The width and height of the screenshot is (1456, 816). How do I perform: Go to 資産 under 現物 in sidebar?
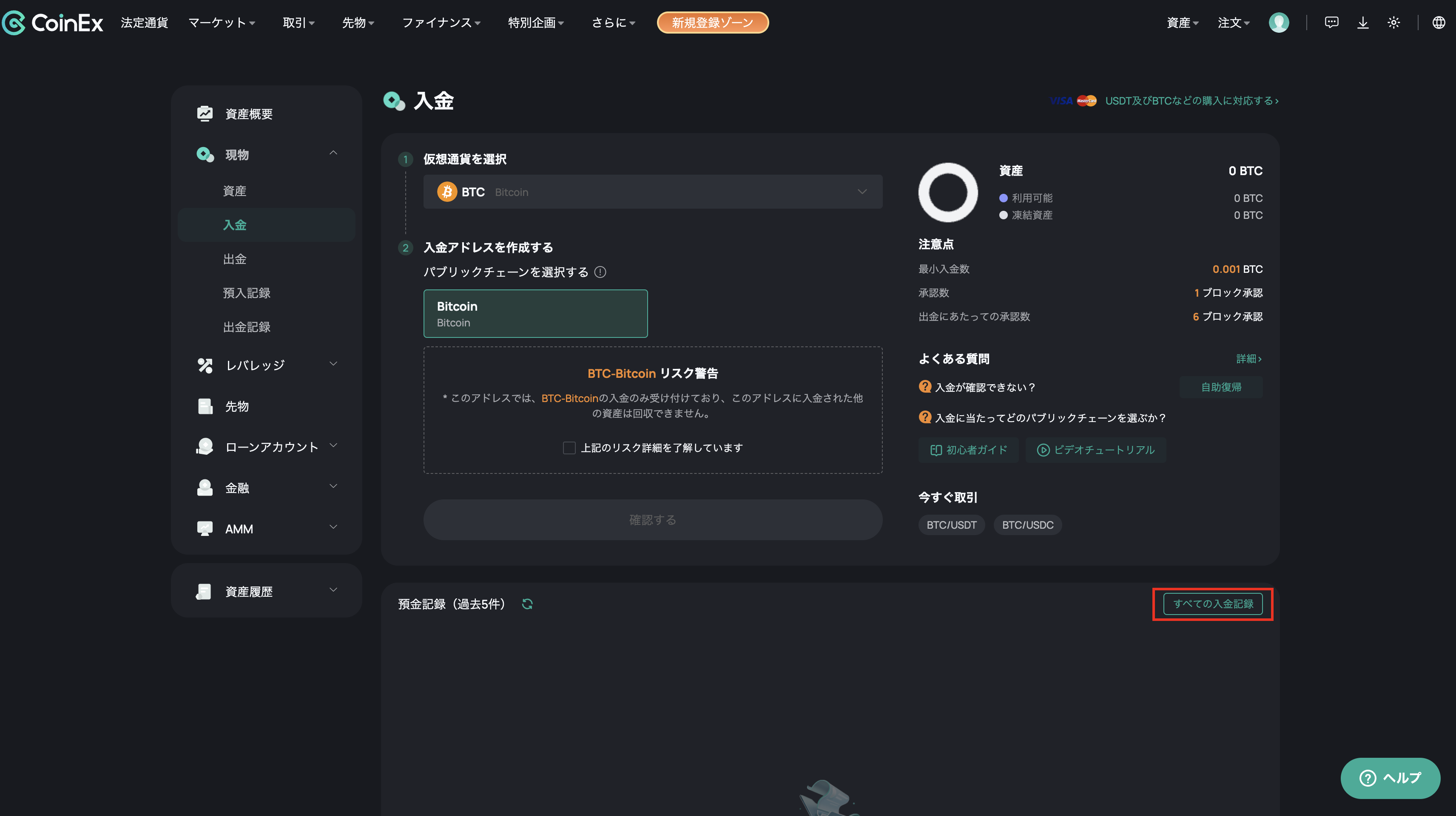coord(235,191)
